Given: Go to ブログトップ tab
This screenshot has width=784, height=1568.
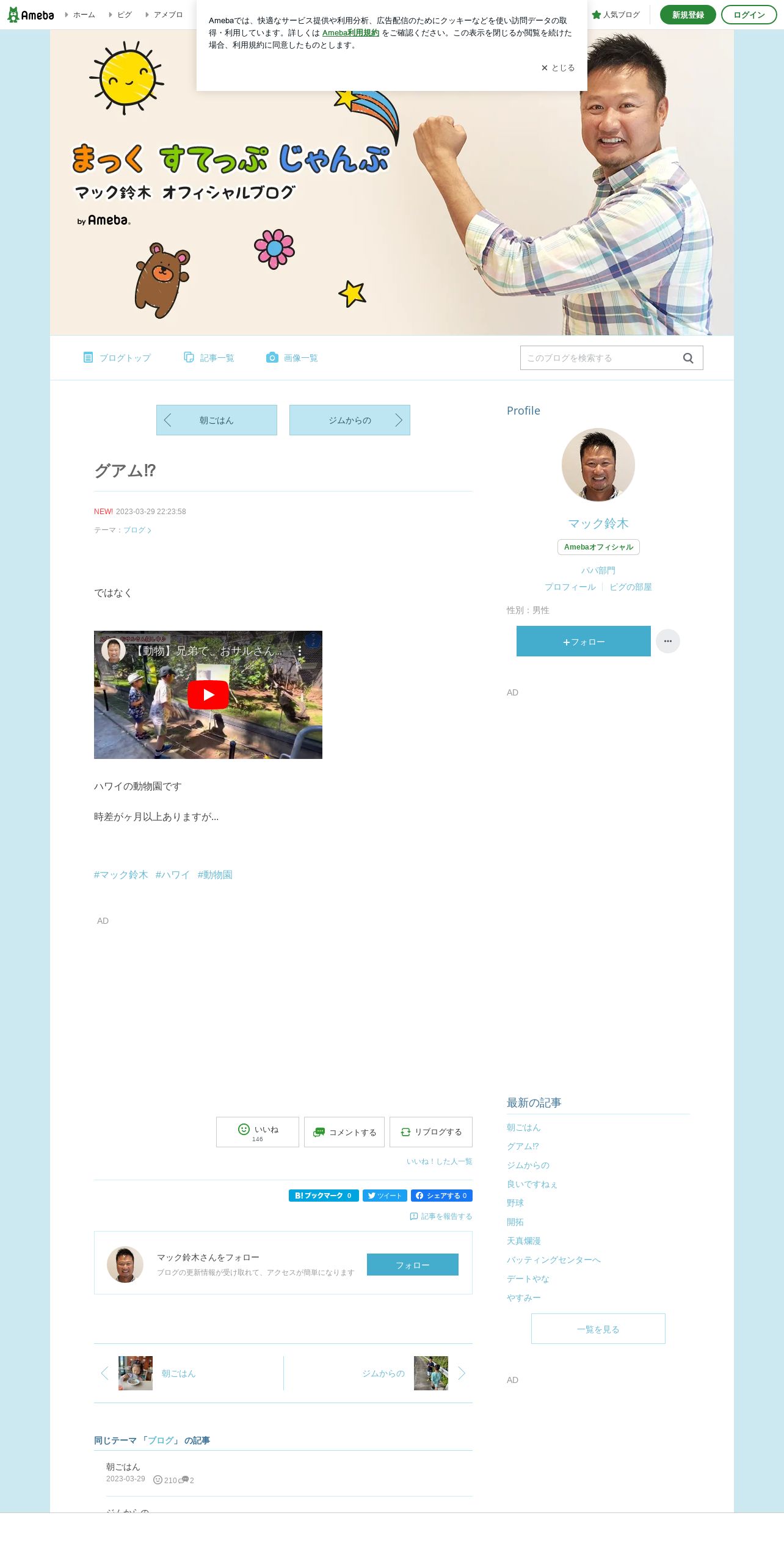Looking at the screenshot, I should coord(117,358).
